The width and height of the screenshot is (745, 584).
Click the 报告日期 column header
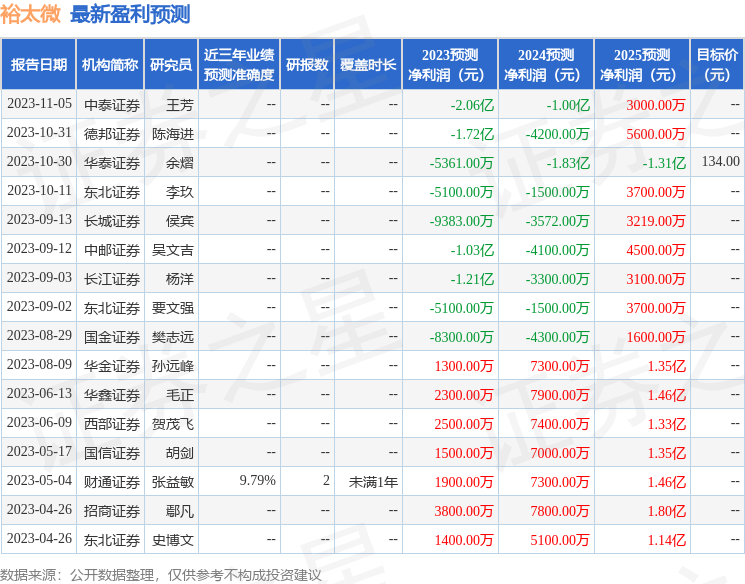click(38, 65)
